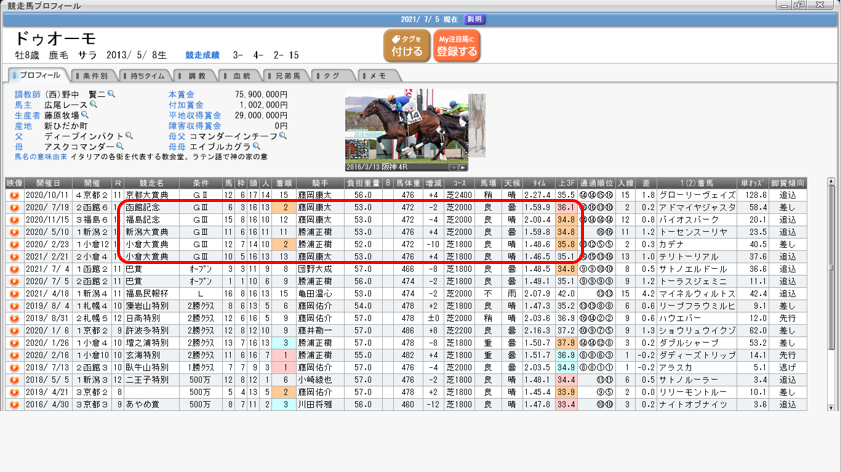The width and height of the screenshot is (841, 472).
Task: Click the タグを付ける button
Action: tap(407, 46)
